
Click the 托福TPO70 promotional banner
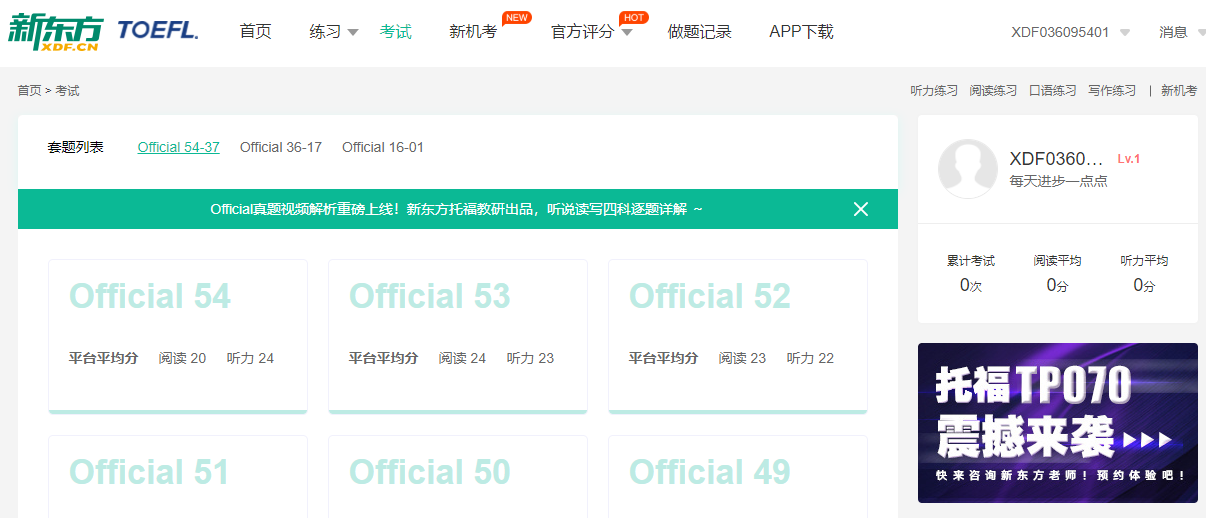coord(1057,422)
